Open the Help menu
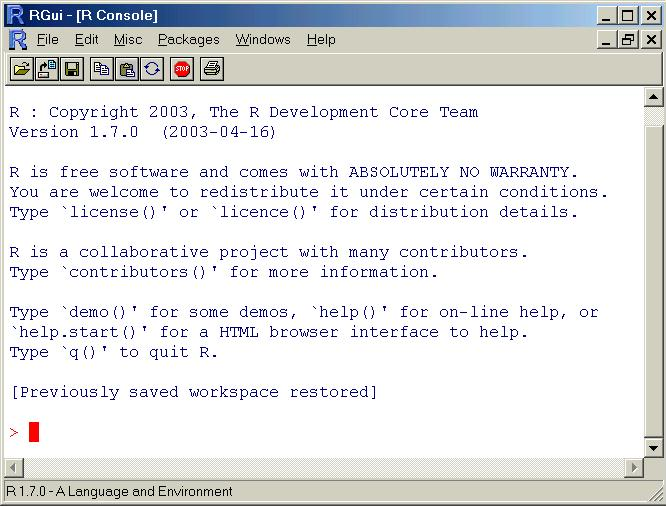The height and width of the screenshot is (506, 666). click(321, 40)
